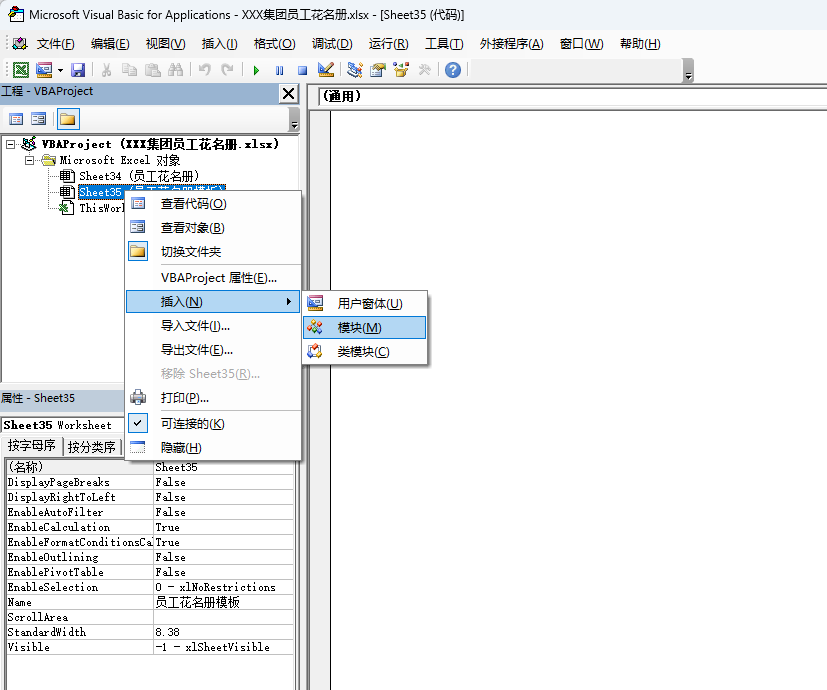Close the Project - VBAProject pane

click(289, 94)
